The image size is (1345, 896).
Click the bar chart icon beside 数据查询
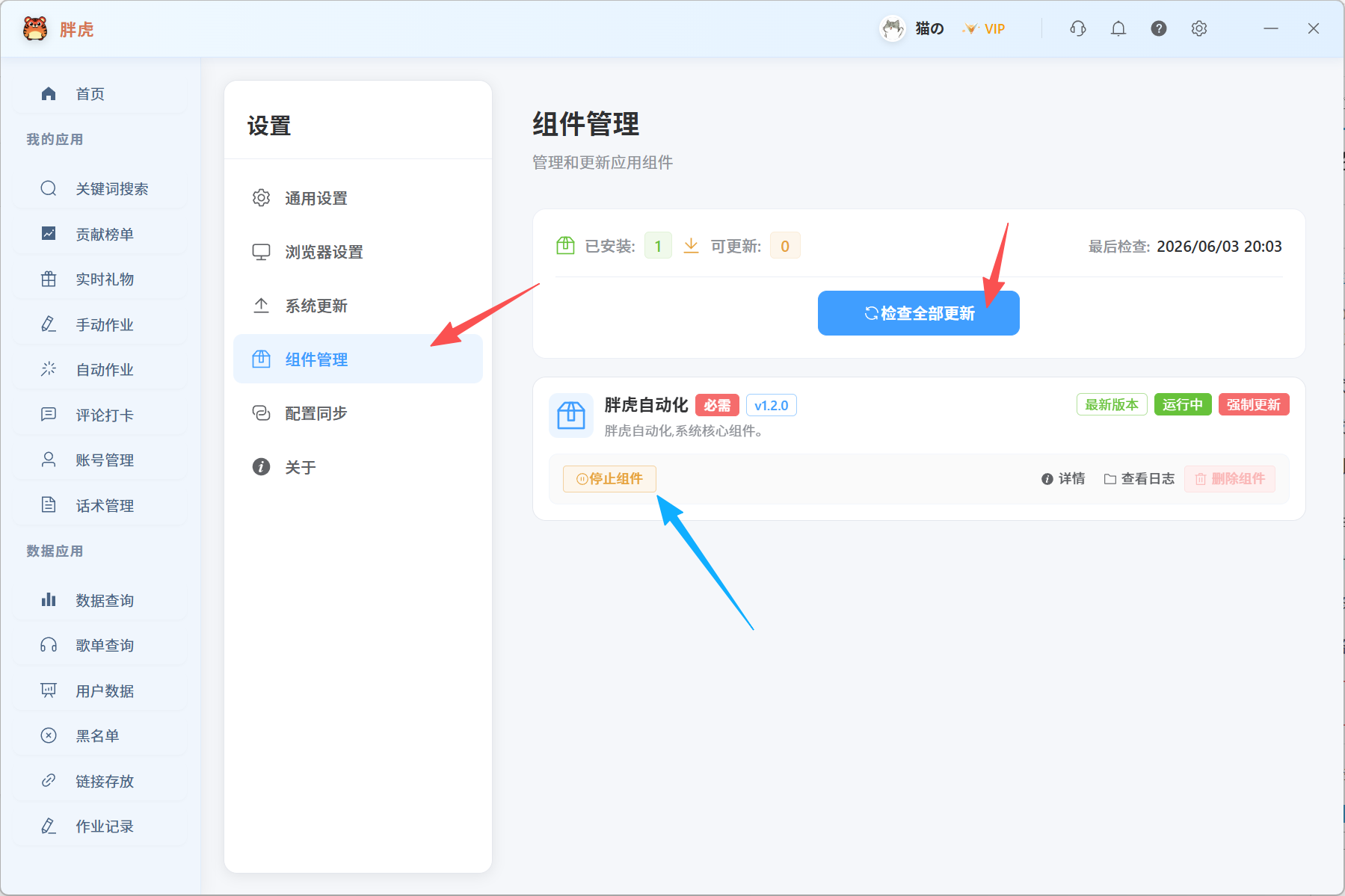coord(49,599)
